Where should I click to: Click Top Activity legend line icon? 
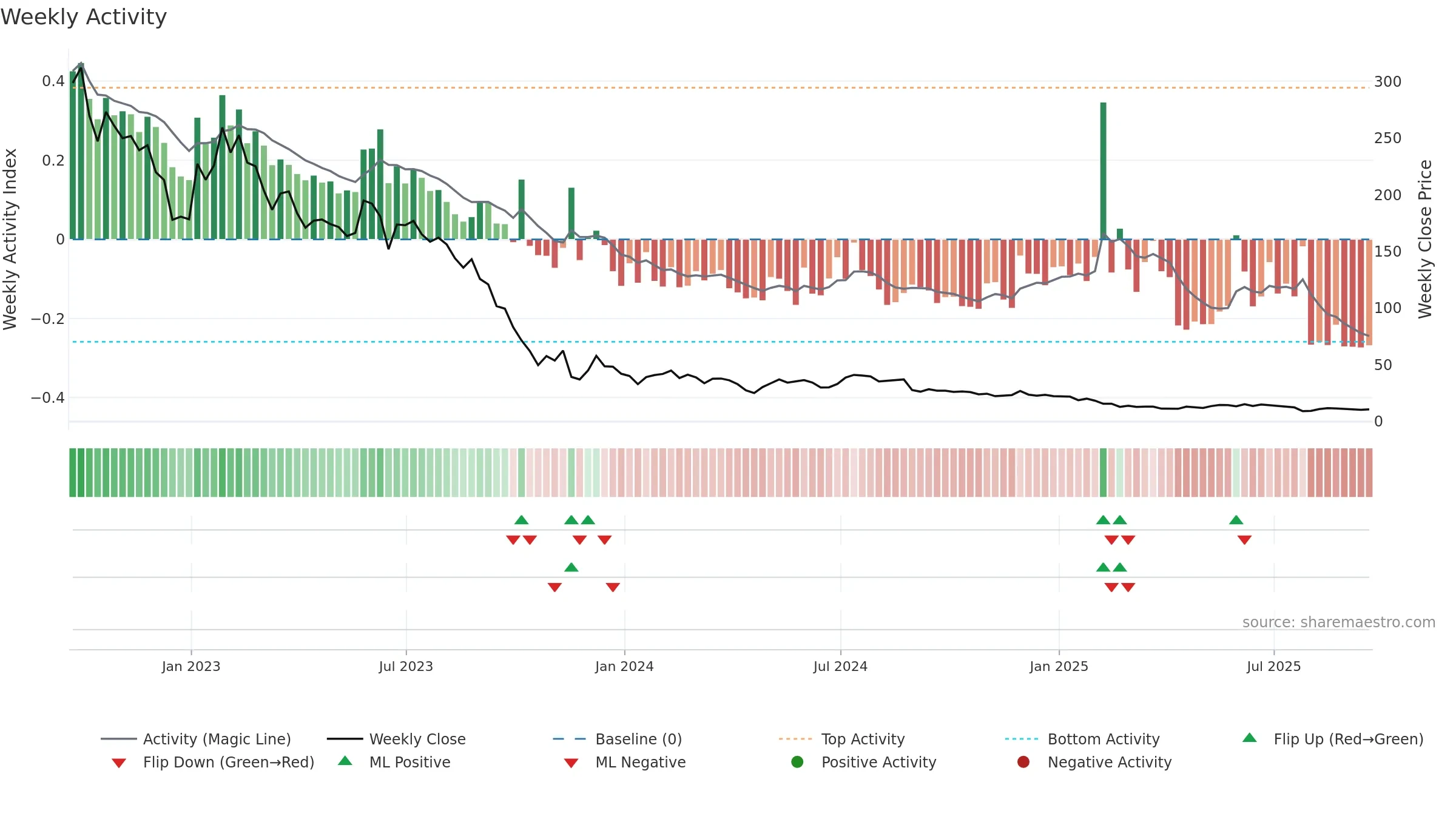click(x=795, y=739)
